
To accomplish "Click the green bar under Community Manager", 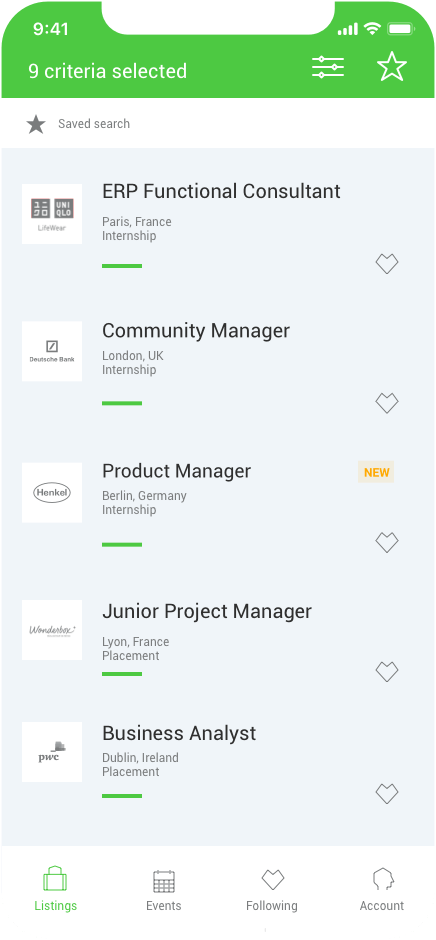I will click(122, 403).
